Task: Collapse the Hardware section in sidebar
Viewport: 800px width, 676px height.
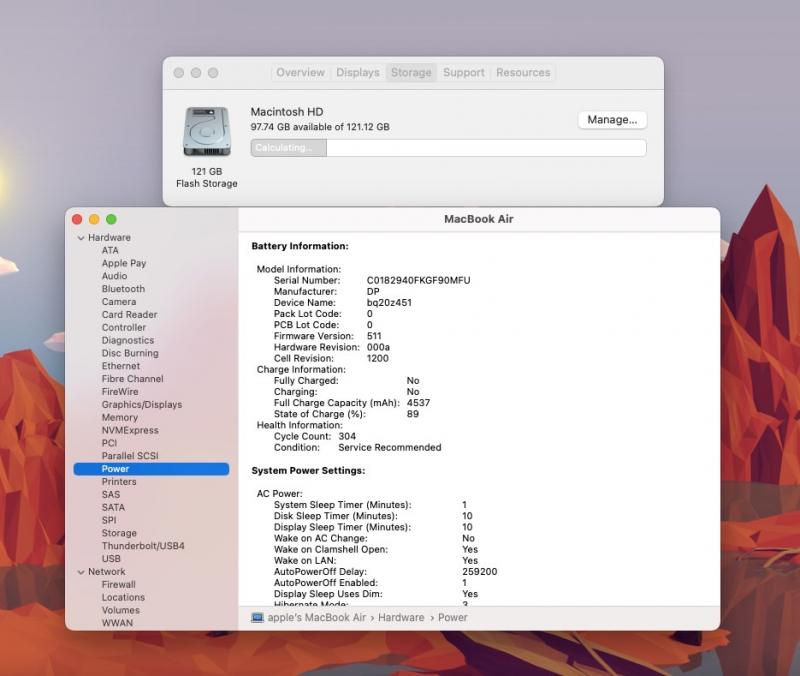Action: tap(81, 238)
